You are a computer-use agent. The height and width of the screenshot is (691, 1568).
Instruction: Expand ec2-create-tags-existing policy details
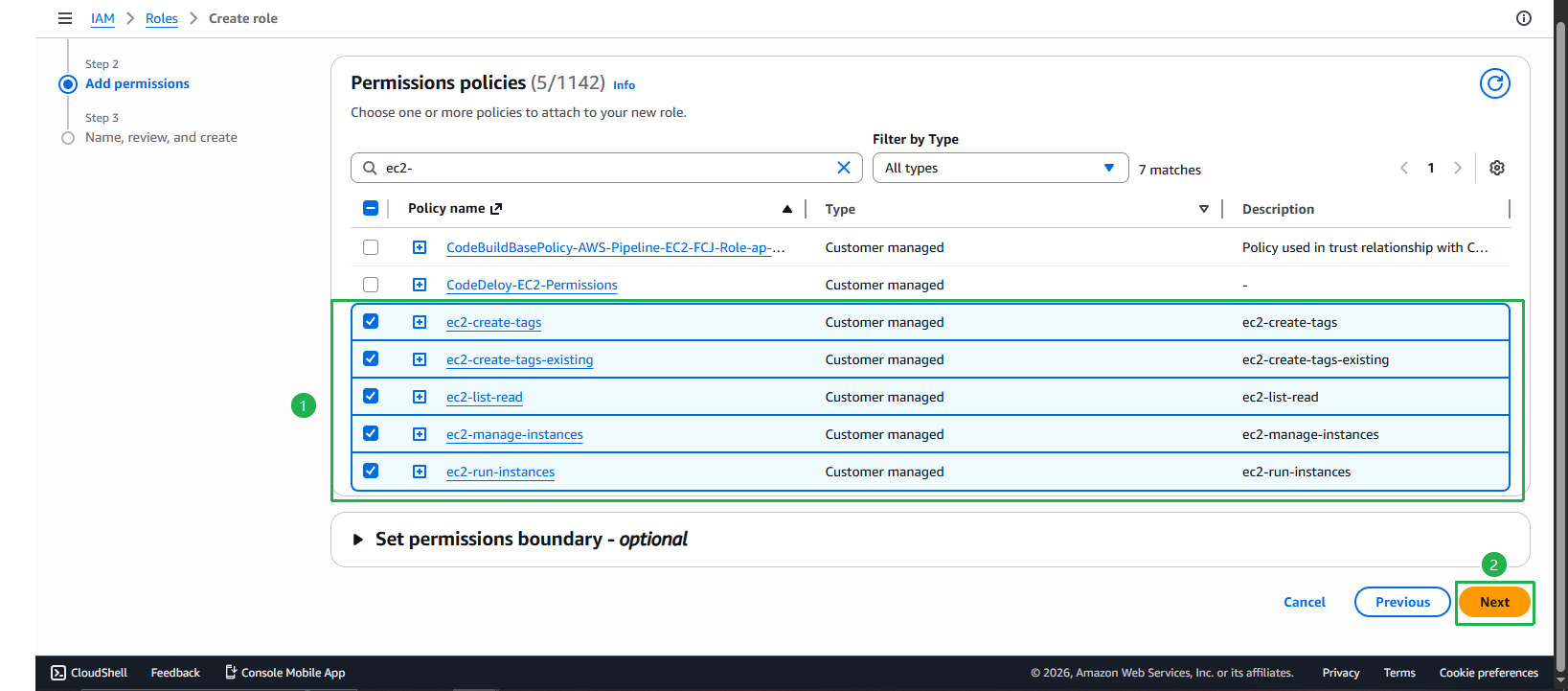(x=420, y=359)
